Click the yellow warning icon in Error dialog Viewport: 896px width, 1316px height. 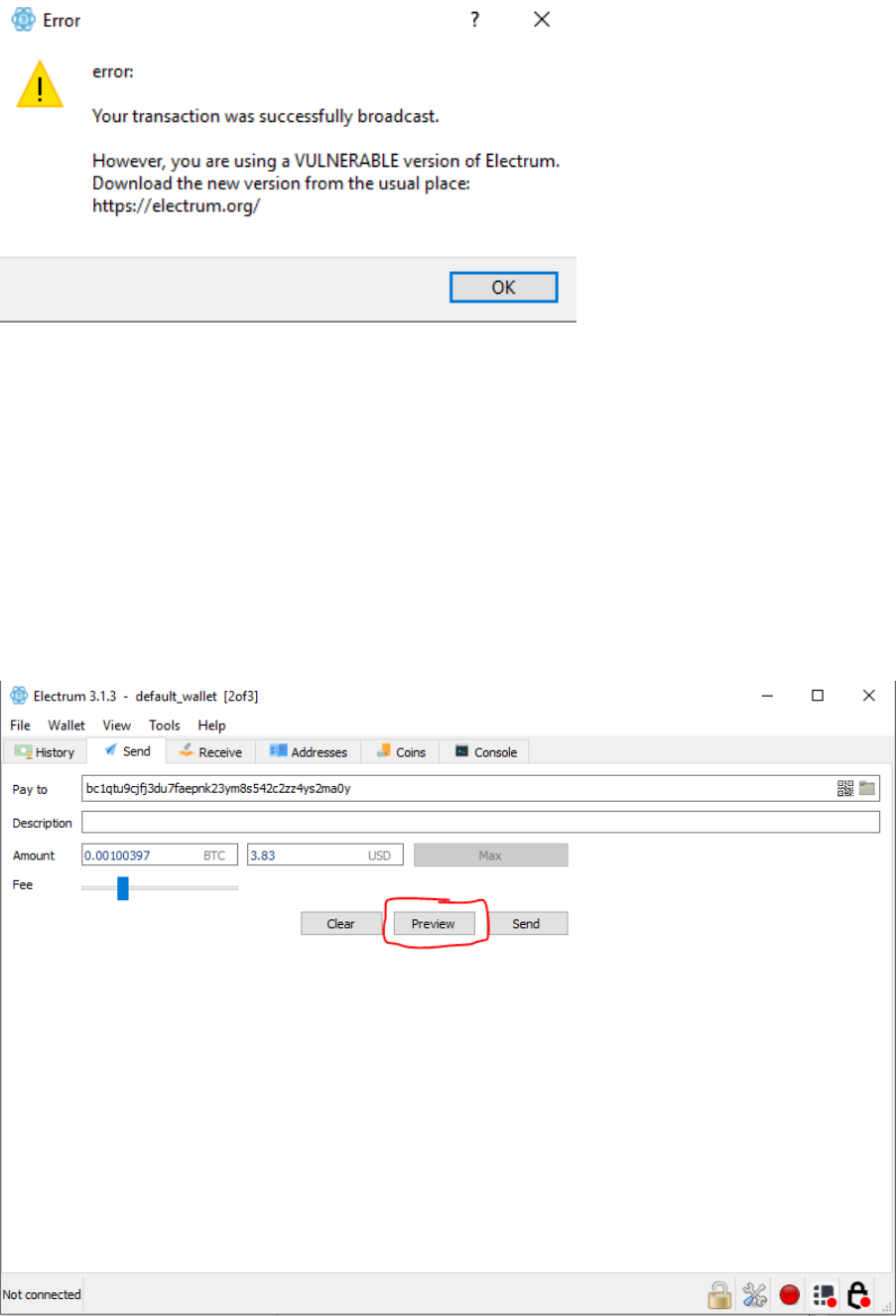pyautogui.click(x=40, y=84)
